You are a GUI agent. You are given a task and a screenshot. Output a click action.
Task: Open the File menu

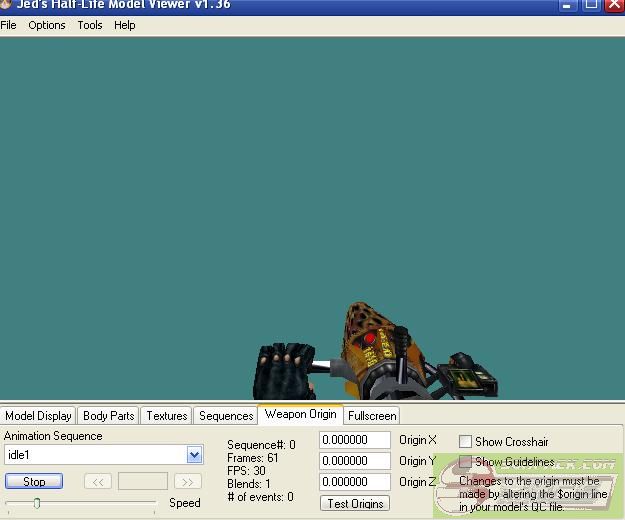9,25
